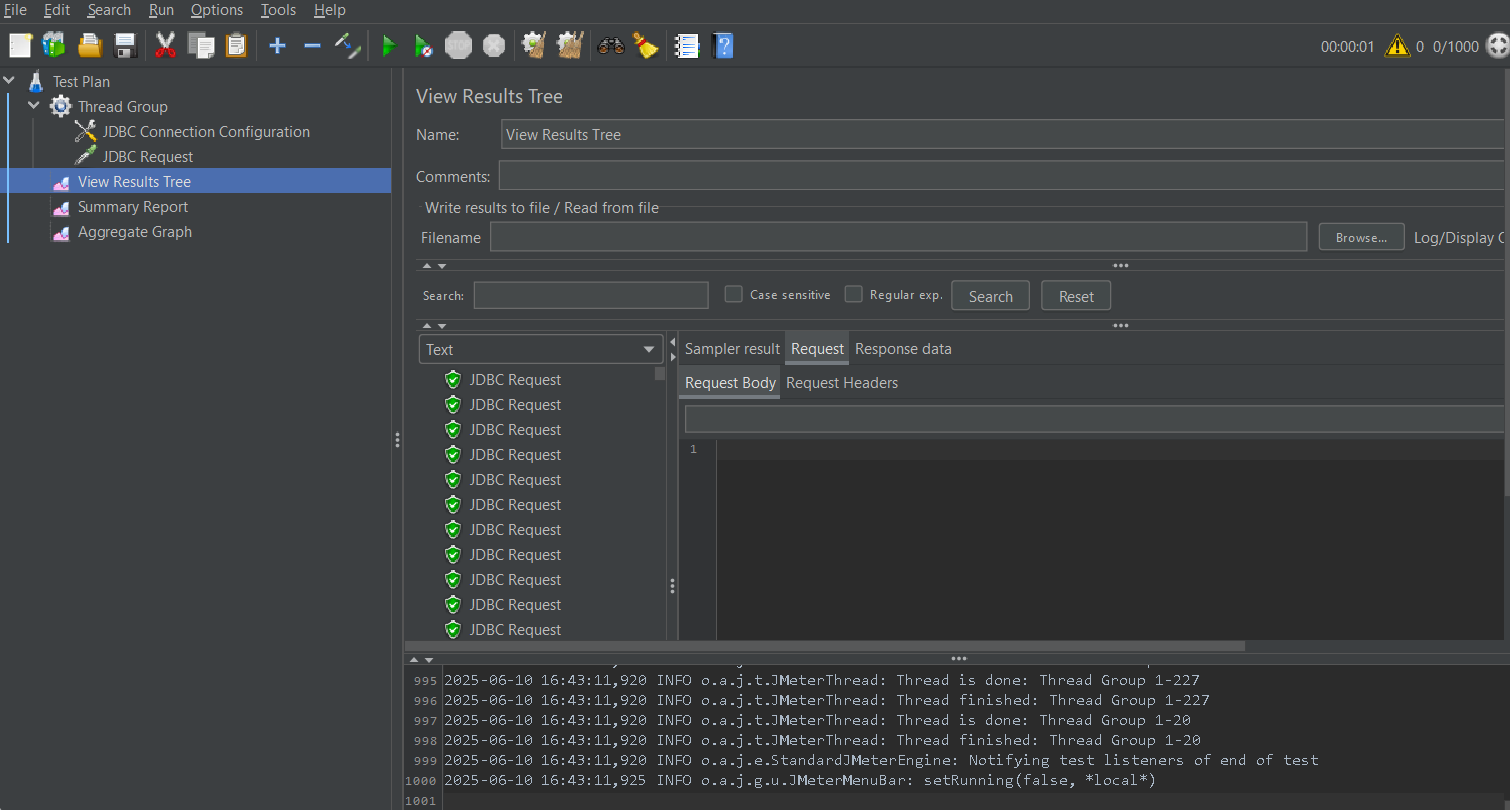This screenshot has width=1510, height=810.
Task: Open the Templates icon in toolbar
Action: click(54, 45)
